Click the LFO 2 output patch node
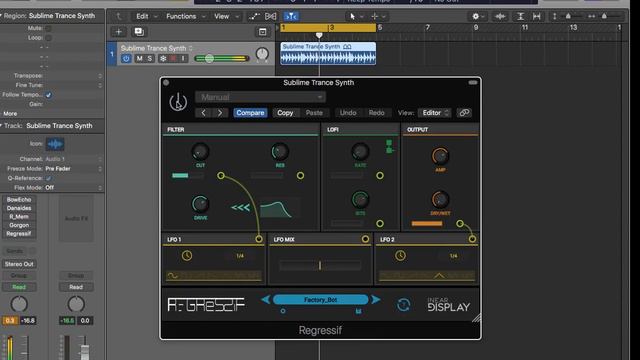 (x=472, y=239)
